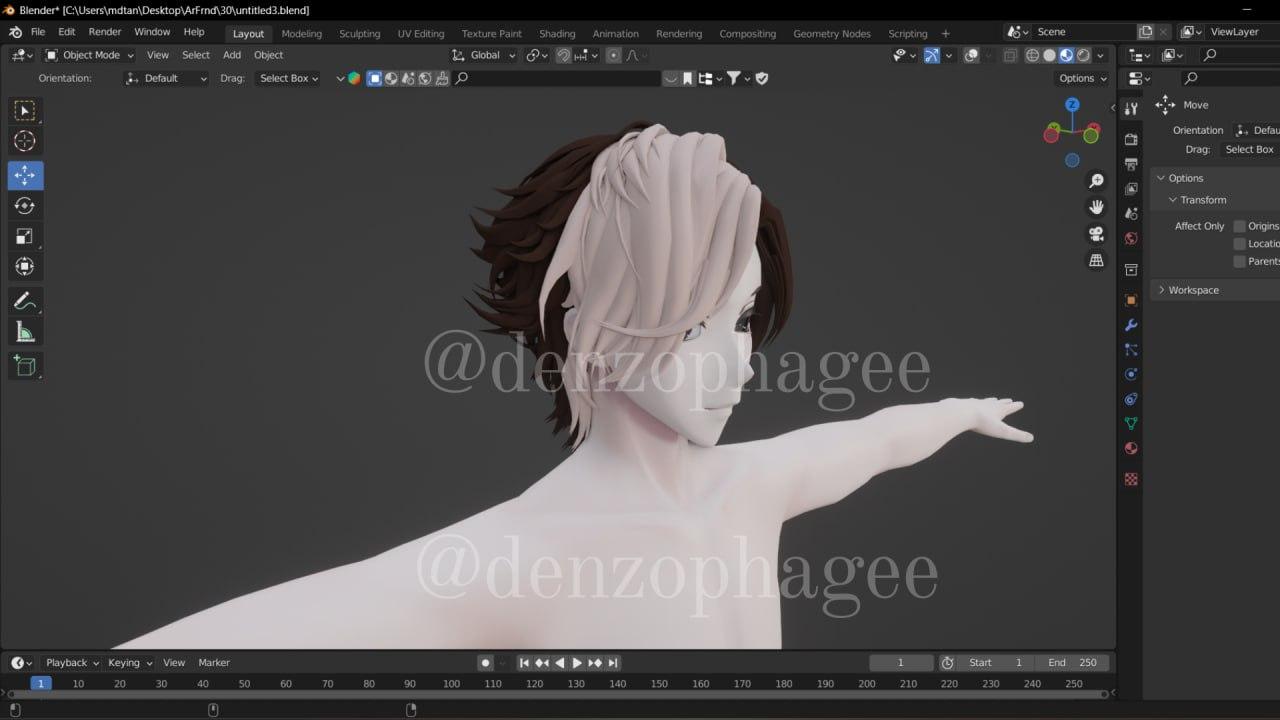Open the Modifiers wrench tab in properties

(x=1131, y=325)
